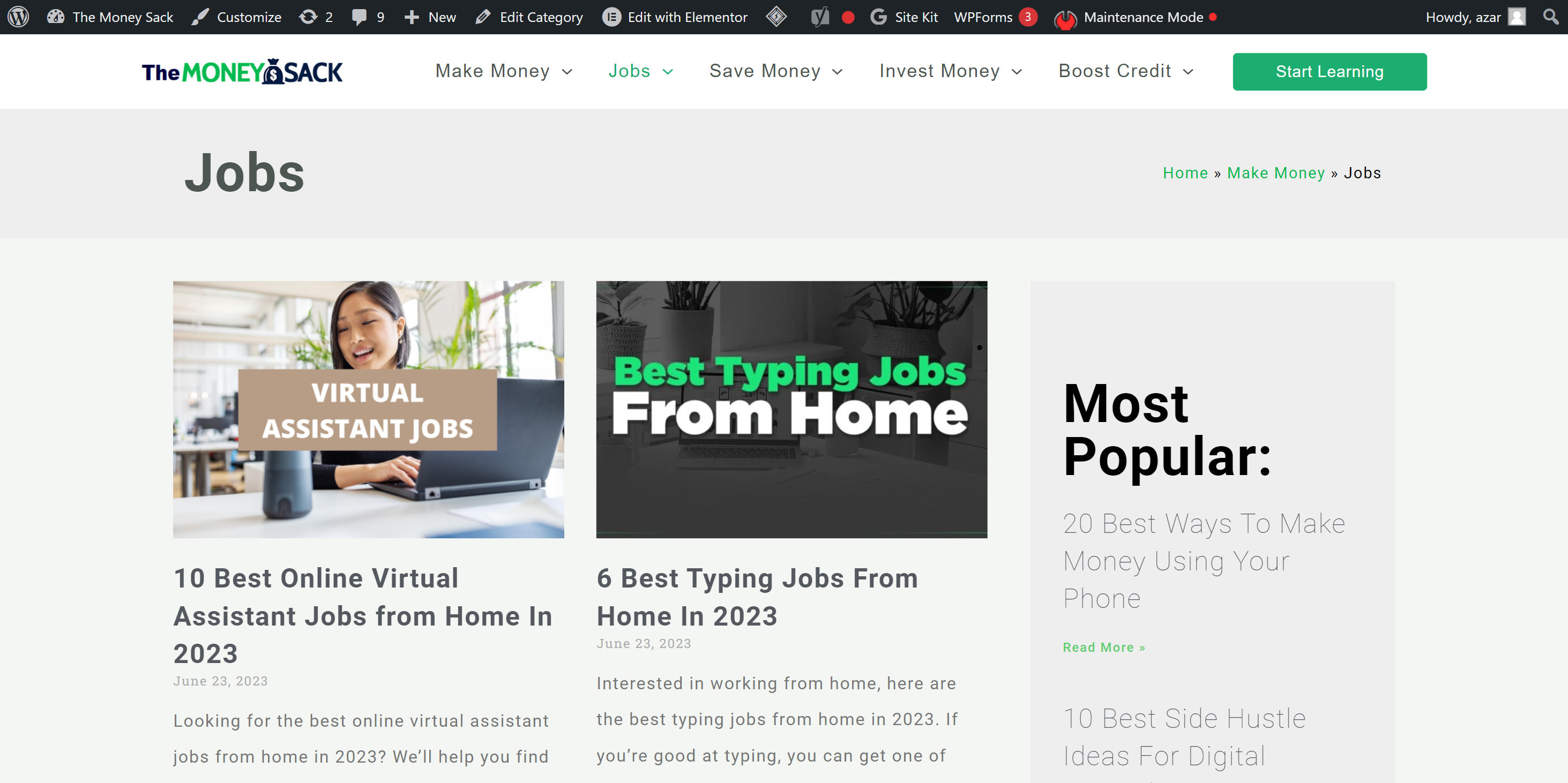Click Invest Money nav link

click(939, 71)
